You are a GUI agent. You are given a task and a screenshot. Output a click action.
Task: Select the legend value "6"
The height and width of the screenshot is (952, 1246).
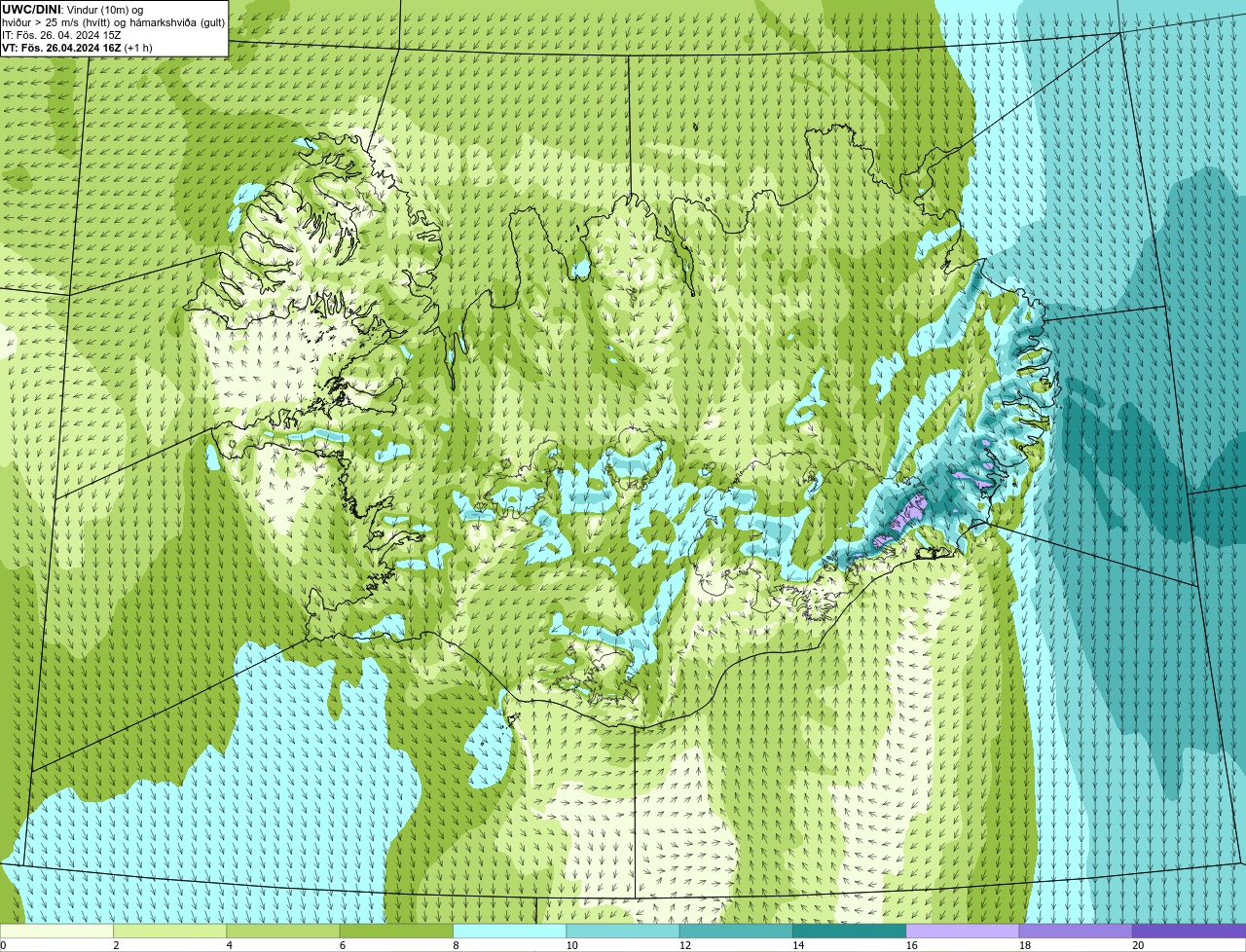pyautogui.click(x=342, y=945)
